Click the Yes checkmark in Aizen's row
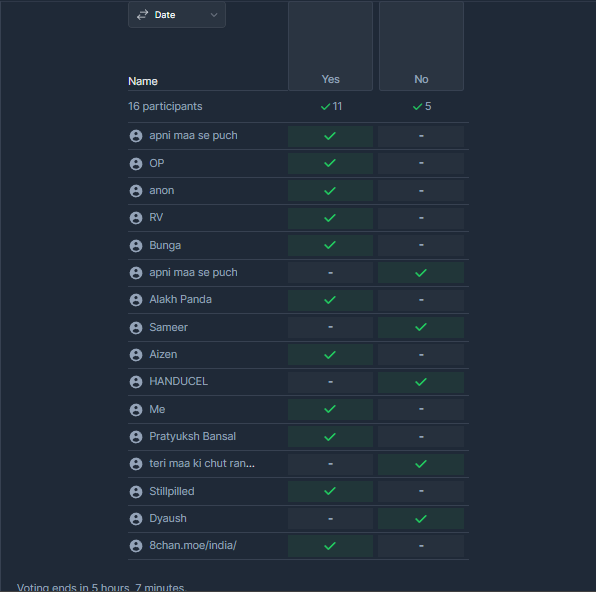This screenshot has height=592, width=596. [x=330, y=355]
